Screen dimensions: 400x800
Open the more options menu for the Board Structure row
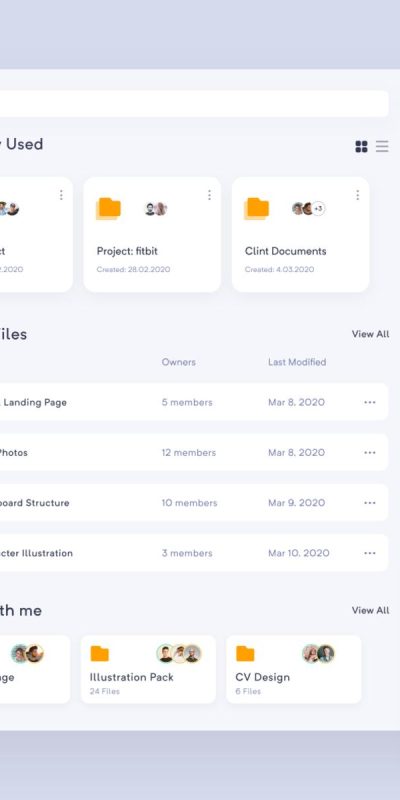click(370, 503)
